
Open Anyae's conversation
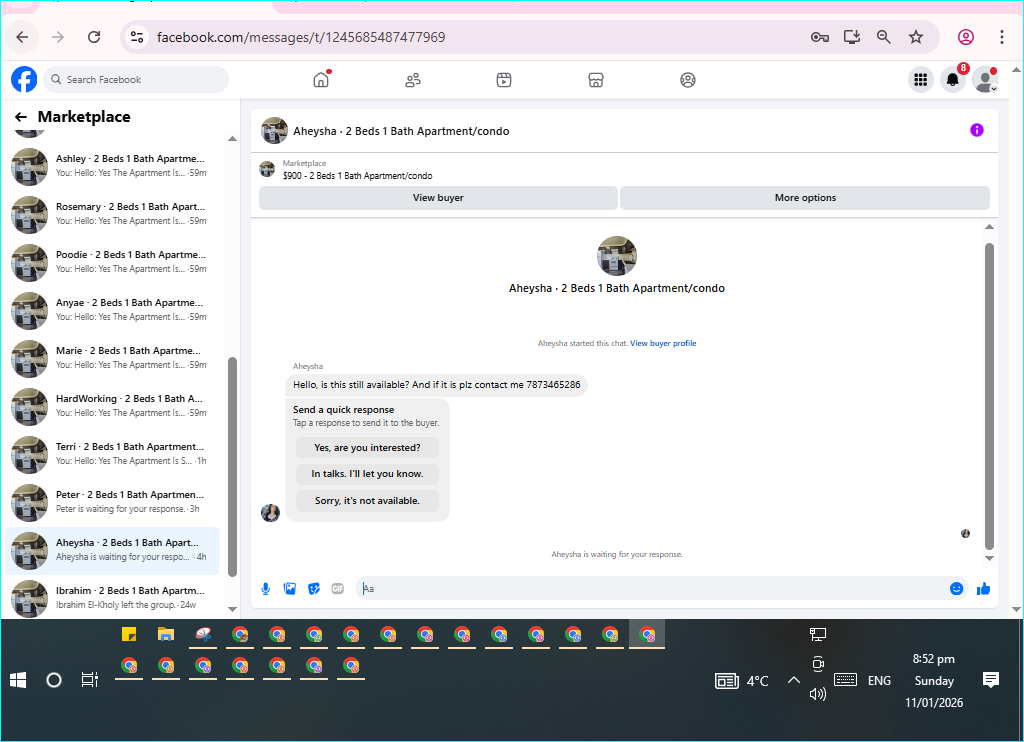[x=112, y=310]
